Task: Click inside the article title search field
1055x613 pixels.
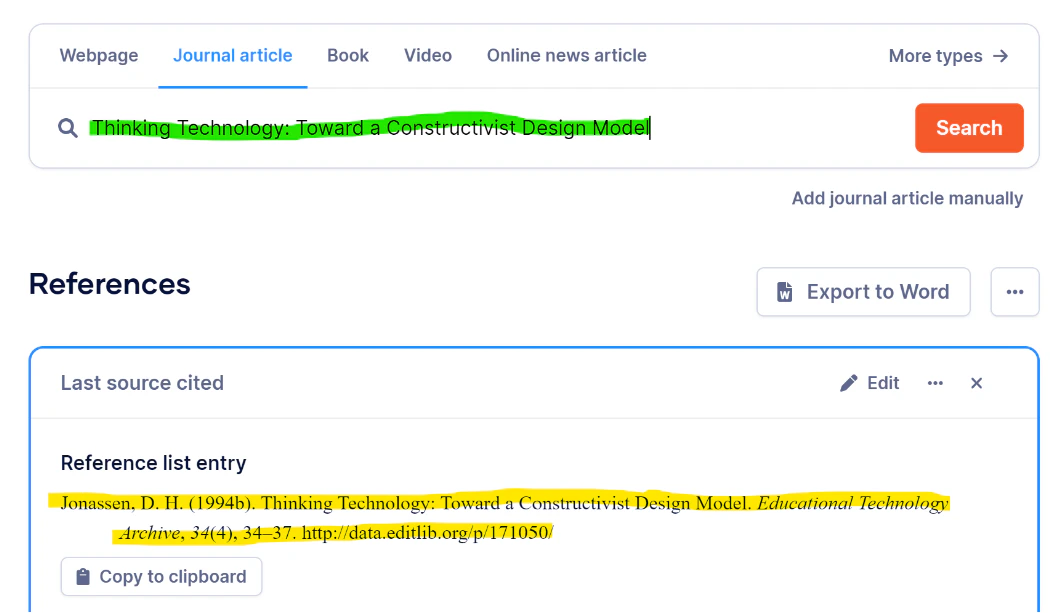Action: [x=498, y=128]
